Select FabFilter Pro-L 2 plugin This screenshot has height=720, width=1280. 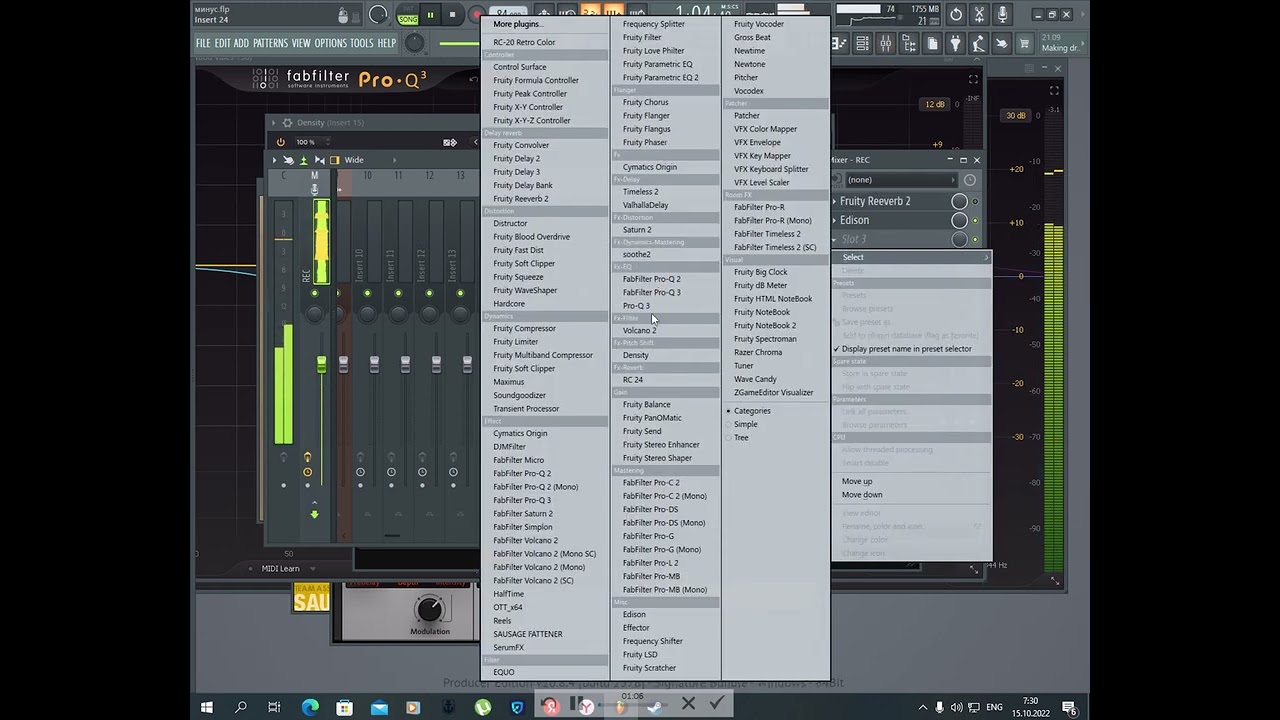[650, 563]
